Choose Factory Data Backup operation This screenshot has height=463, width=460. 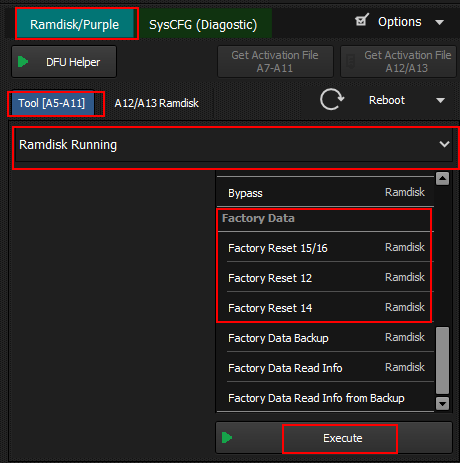point(326,338)
